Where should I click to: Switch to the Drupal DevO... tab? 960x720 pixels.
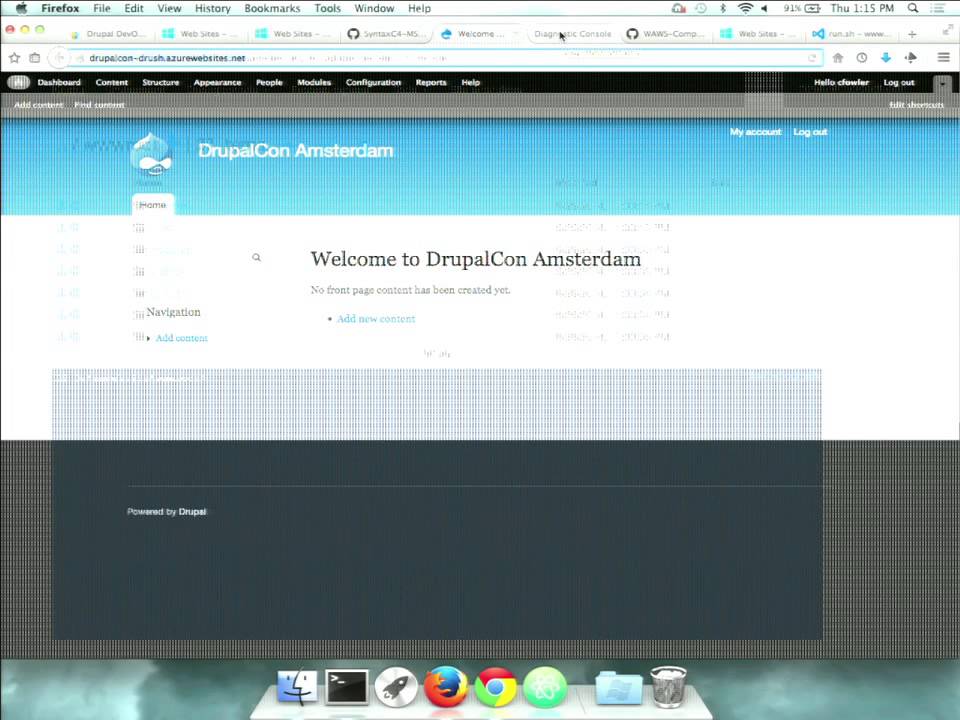coord(109,34)
